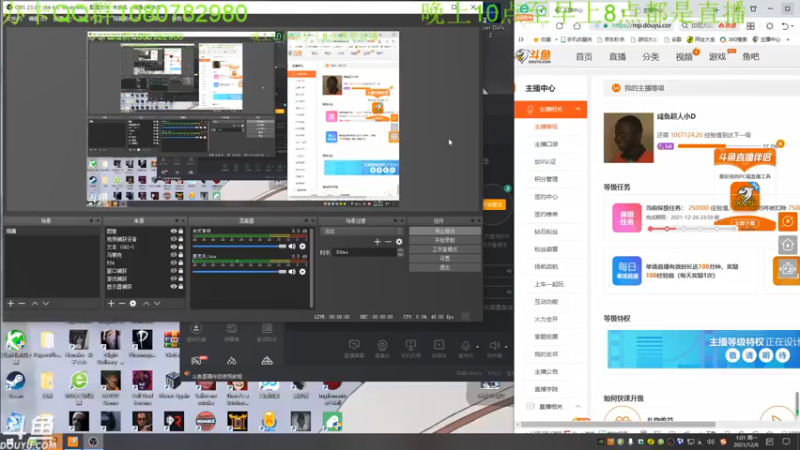
Task: Remove selected source in OBS sources panel
Action: click(122, 304)
